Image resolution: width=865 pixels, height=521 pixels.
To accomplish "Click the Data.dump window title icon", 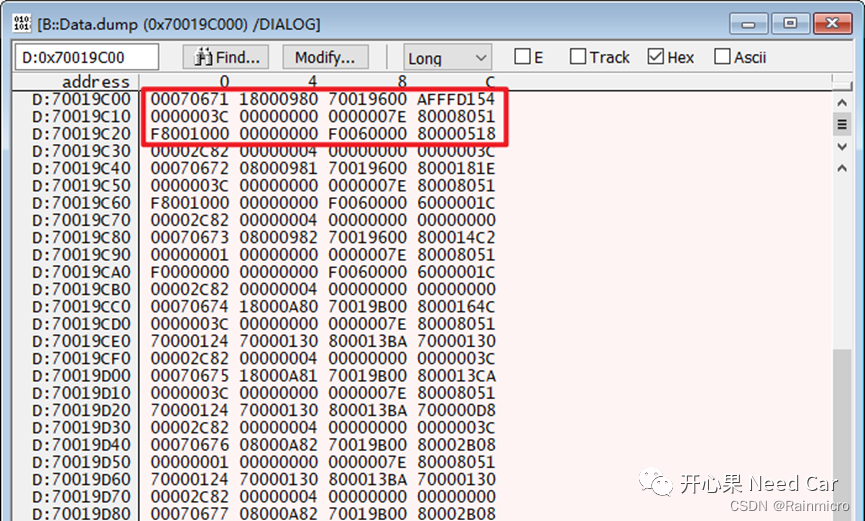I will [x=22, y=23].
